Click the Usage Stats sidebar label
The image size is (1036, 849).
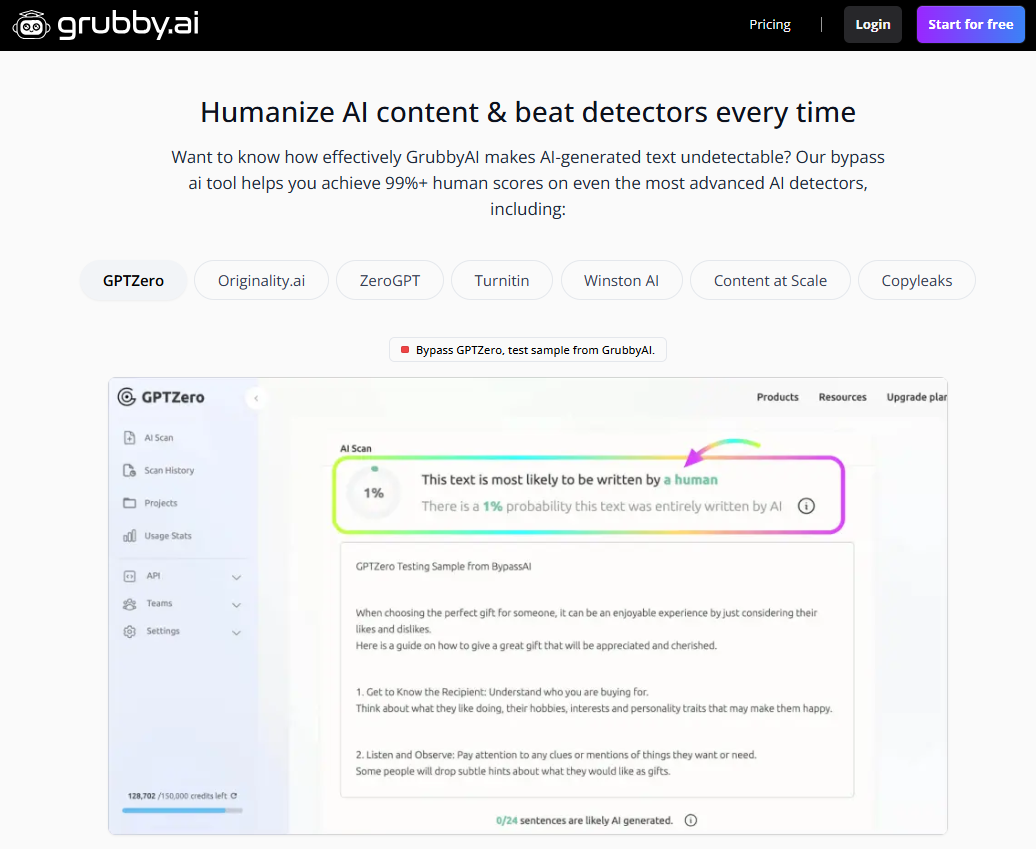[x=168, y=536]
